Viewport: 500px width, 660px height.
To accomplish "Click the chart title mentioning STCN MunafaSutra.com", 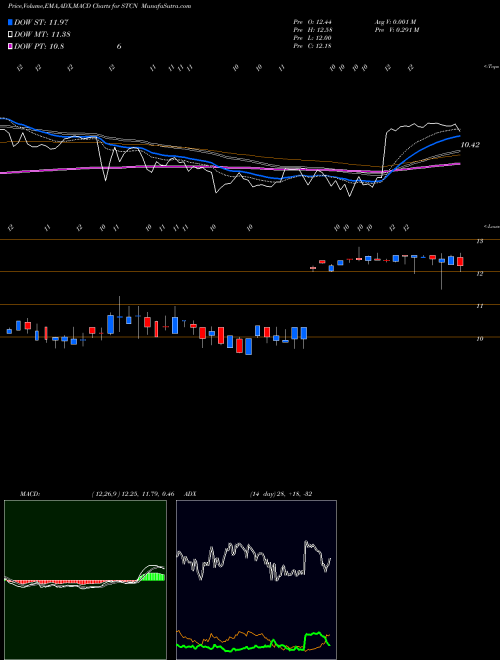I will click(x=99, y=6).
